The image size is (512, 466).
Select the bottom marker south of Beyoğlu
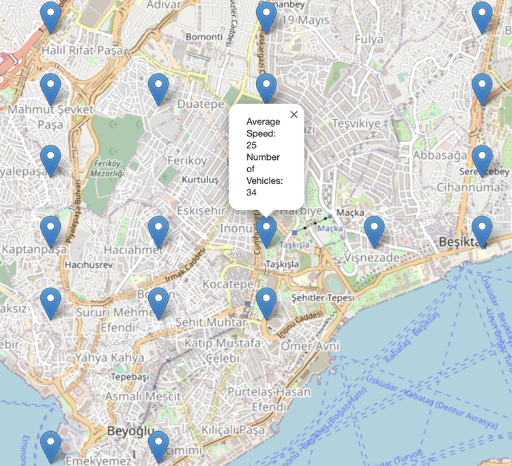[158, 447]
